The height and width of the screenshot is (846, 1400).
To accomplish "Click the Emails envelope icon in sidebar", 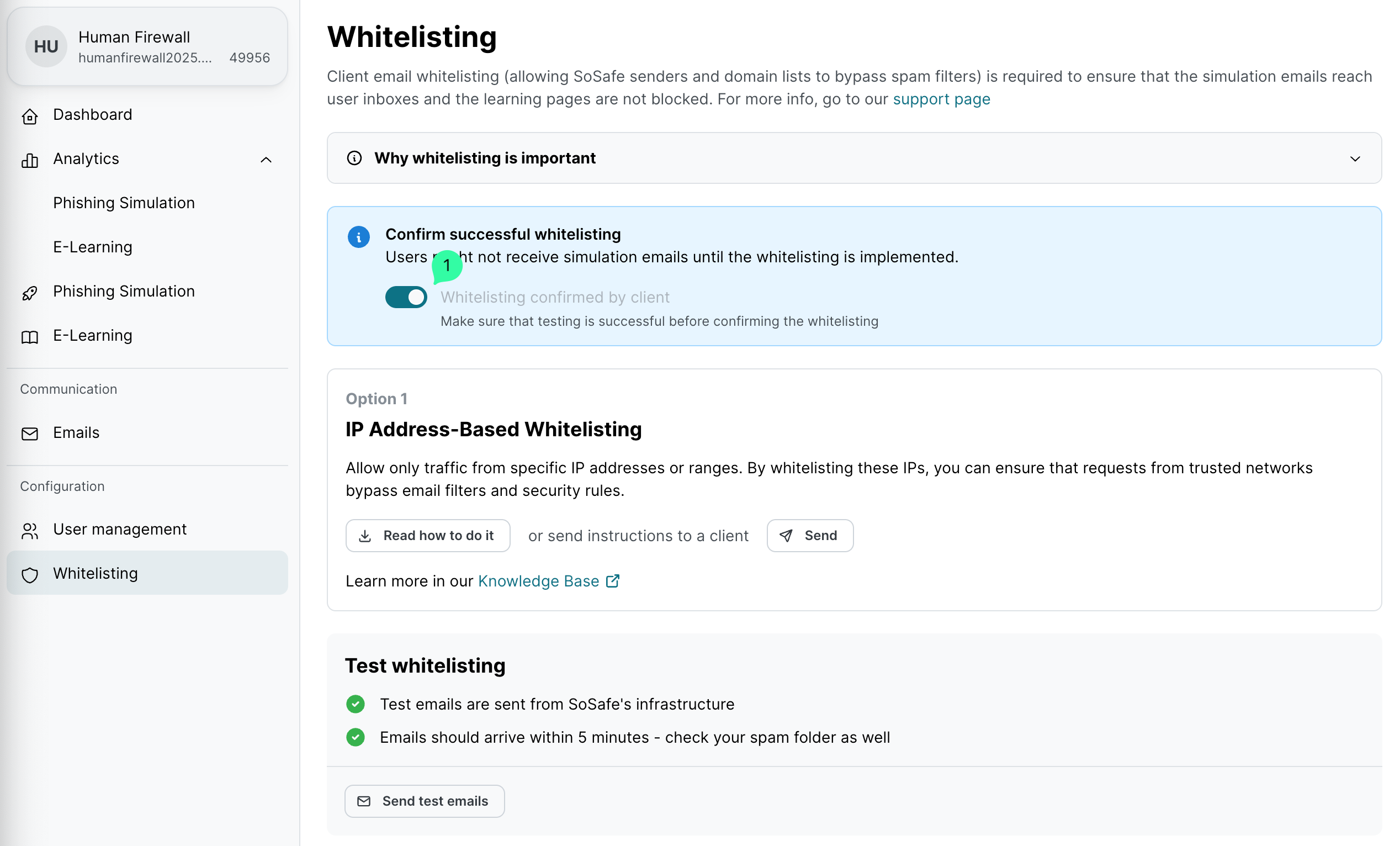I will (x=30, y=433).
